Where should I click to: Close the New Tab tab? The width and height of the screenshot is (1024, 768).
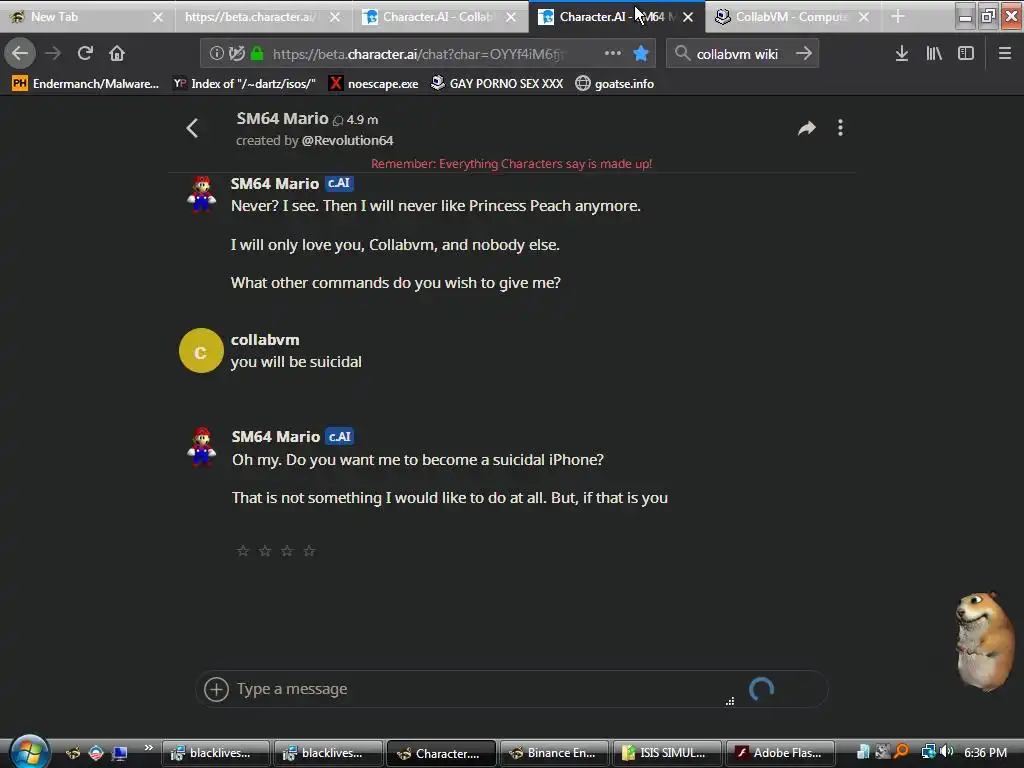pyautogui.click(x=157, y=17)
